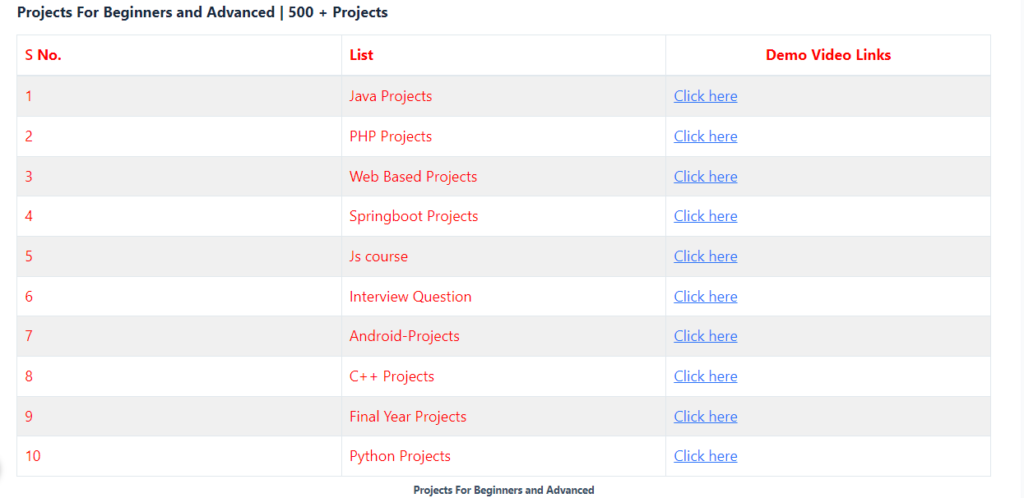
Task: Follow the Springboot Projects 'Click here' link
Action: coord(705,216)
